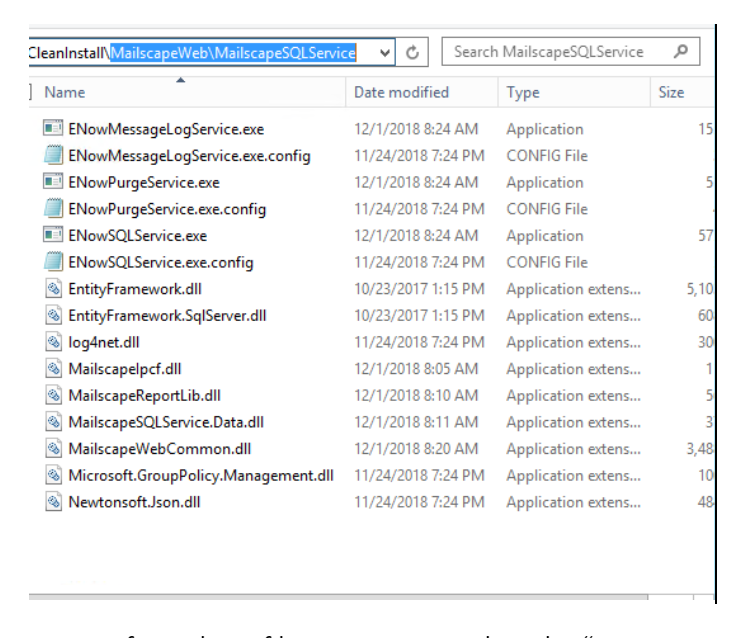Click the ENowSQLService.exe.config file icon
This screenshot has width=740, height=638.
point(53,262)
